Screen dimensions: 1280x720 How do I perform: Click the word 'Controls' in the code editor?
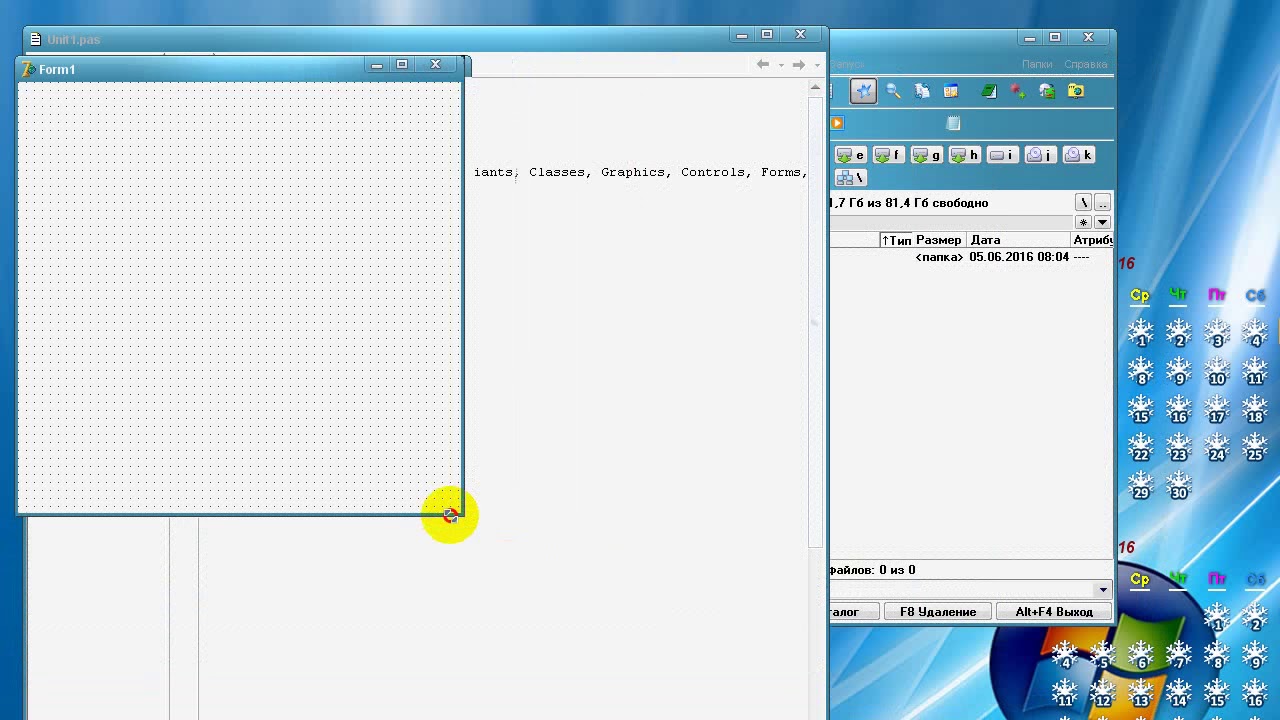click(x=713, y=172)
